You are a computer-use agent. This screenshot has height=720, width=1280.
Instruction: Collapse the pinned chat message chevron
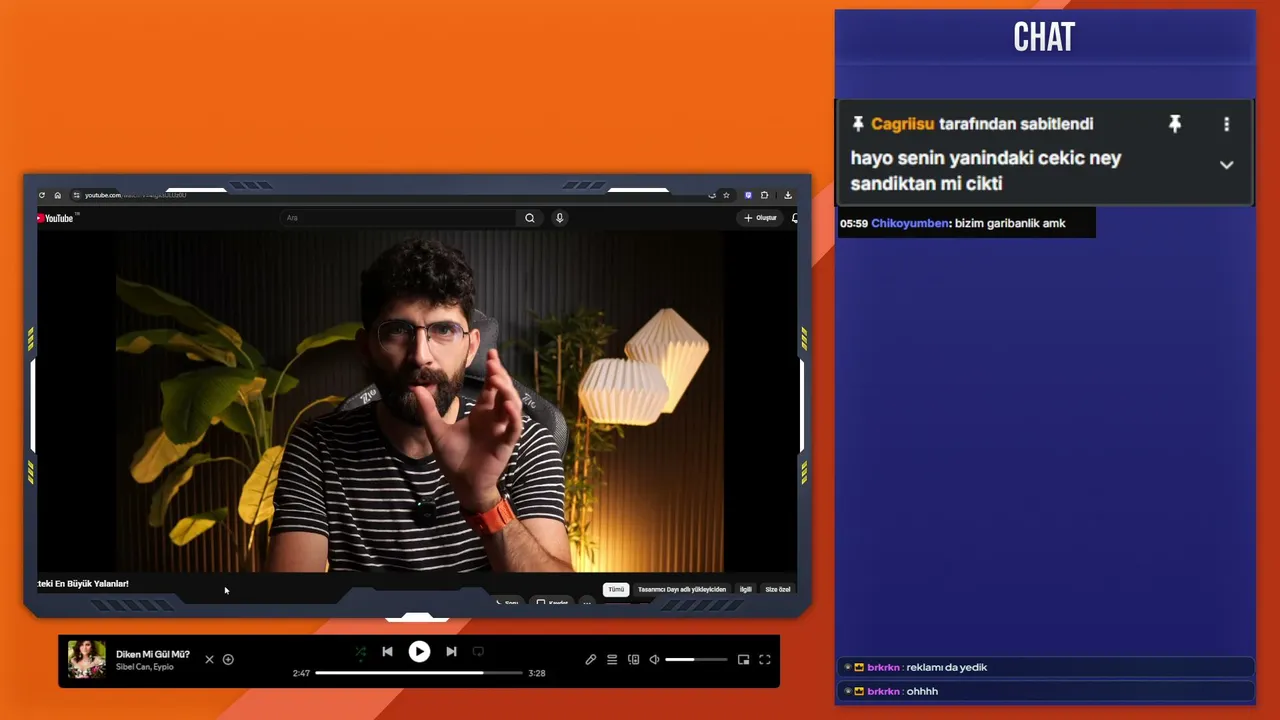pos(1227,165)
